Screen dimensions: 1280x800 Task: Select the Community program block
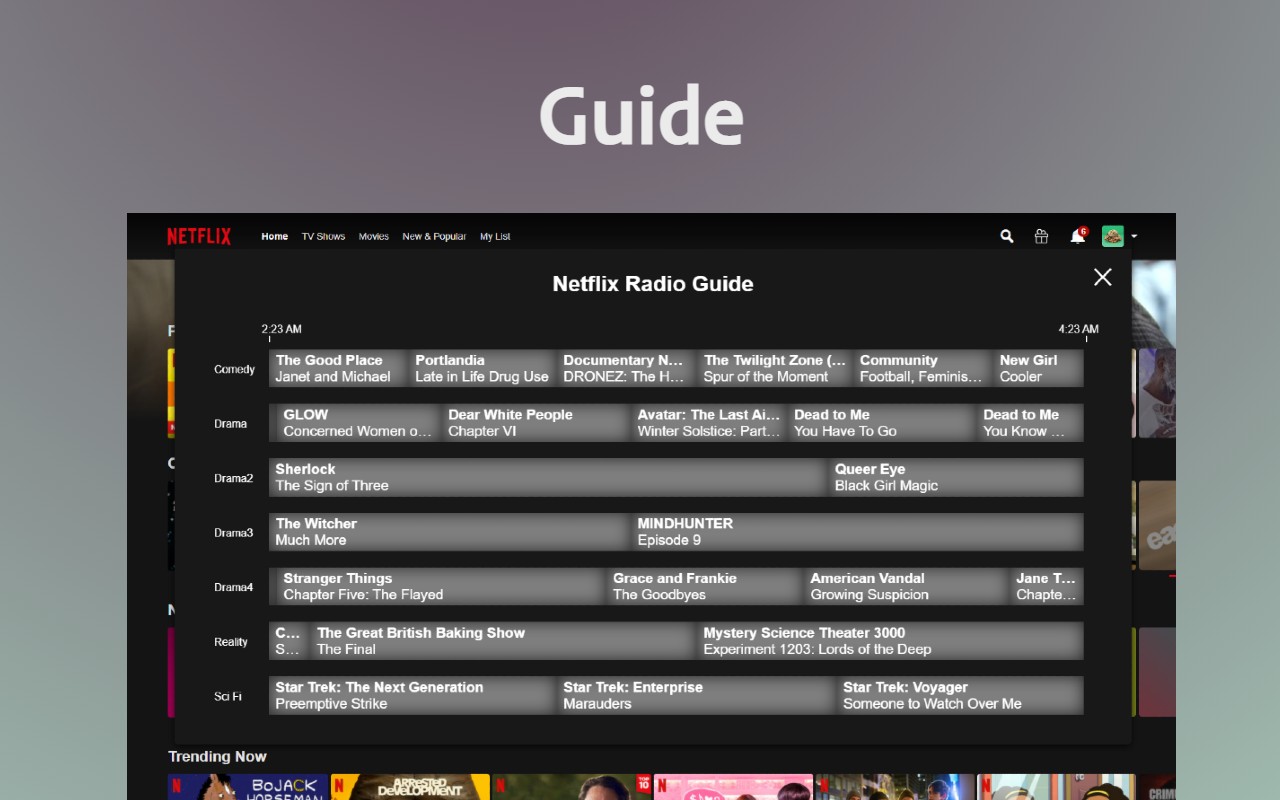(x=922, y=368)
